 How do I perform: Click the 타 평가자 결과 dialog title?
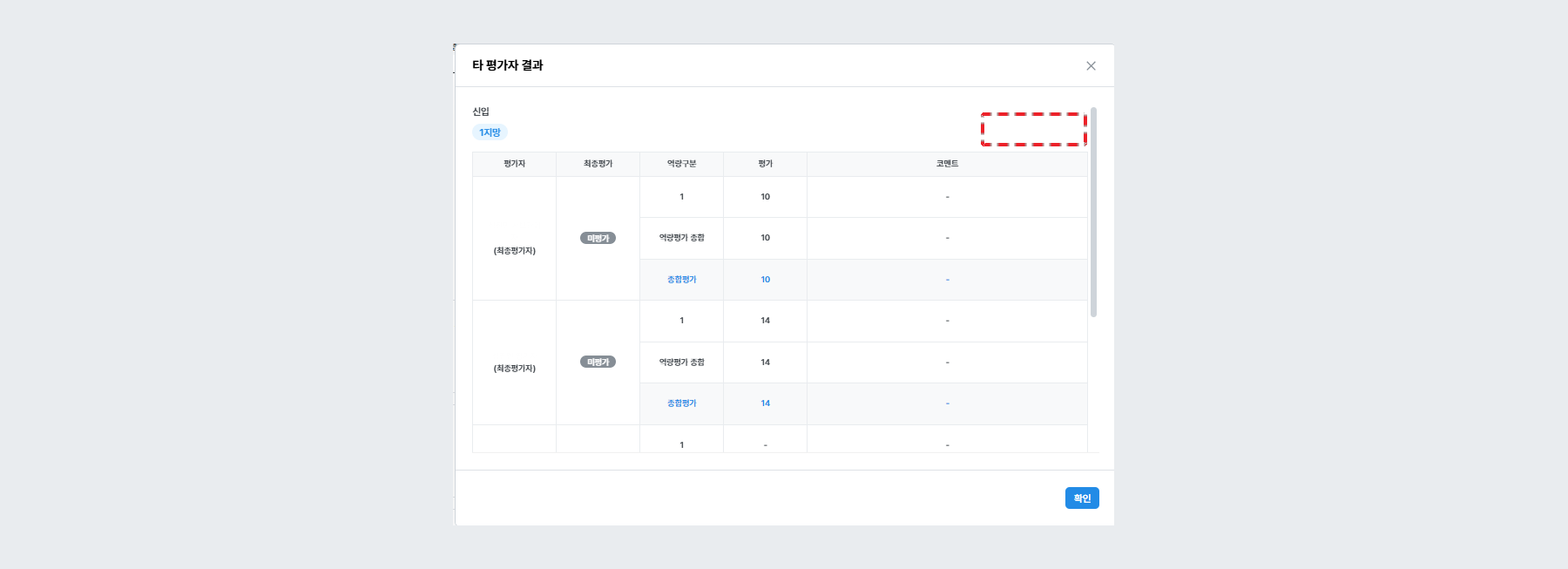507,65
